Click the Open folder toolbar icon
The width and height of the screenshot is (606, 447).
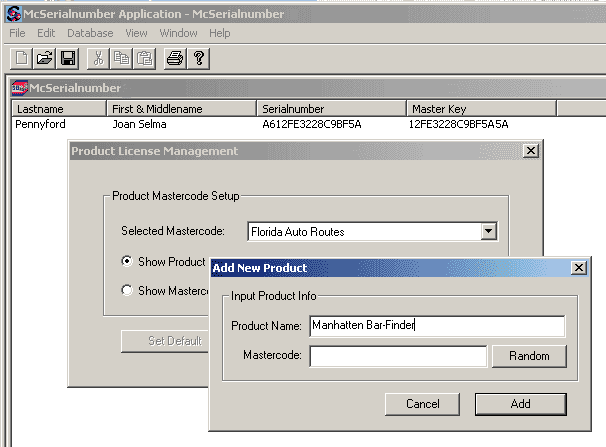(x=44, y=59)
